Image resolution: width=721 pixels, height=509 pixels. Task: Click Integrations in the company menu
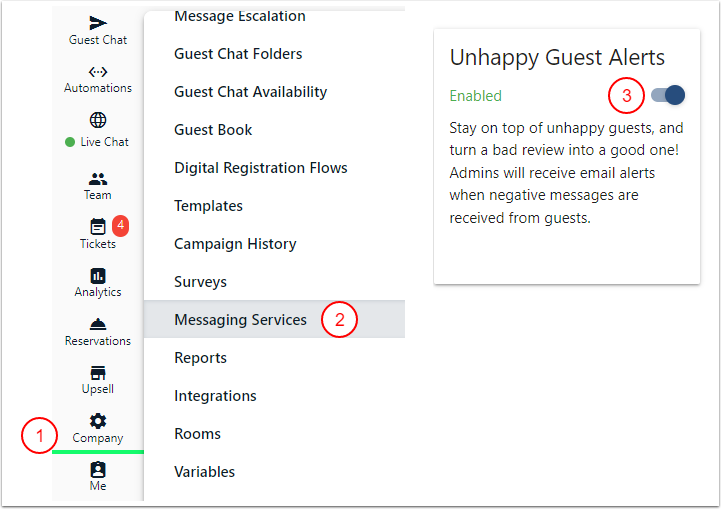click(x=215, y=396)
